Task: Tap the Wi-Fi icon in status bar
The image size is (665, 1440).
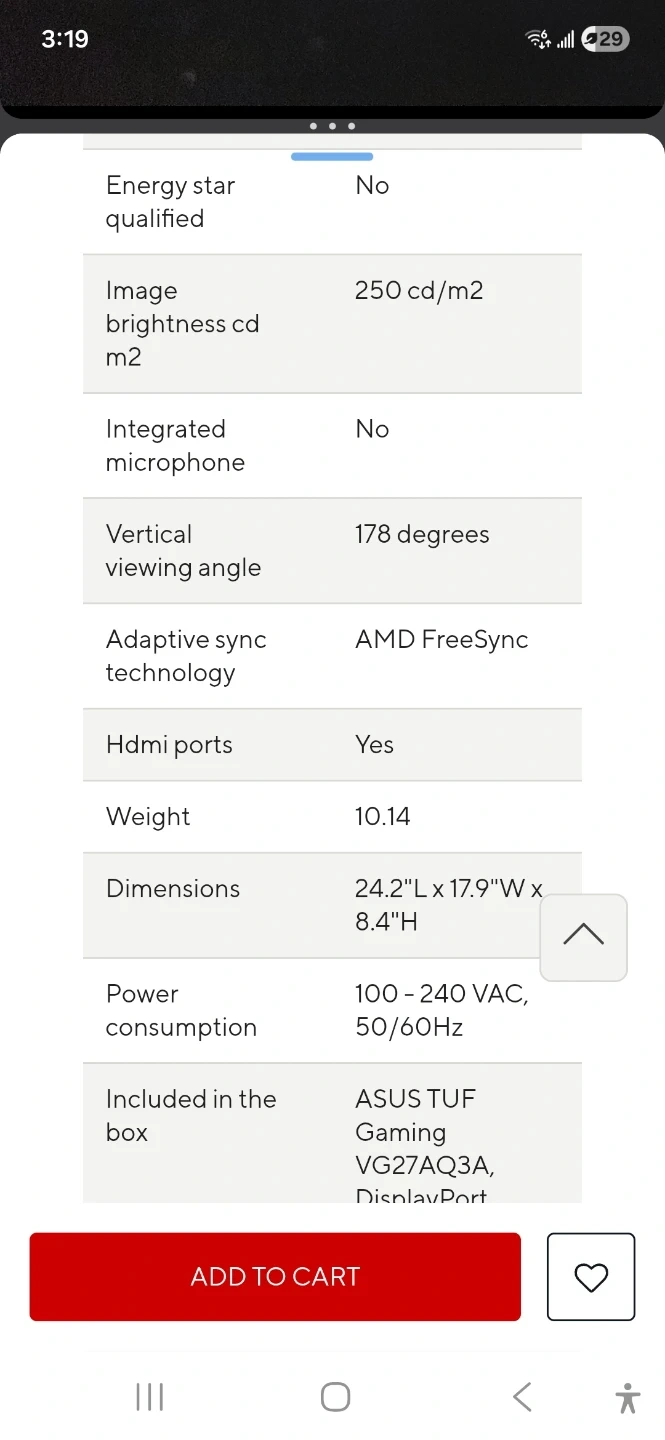Action: tap(538, 40)
